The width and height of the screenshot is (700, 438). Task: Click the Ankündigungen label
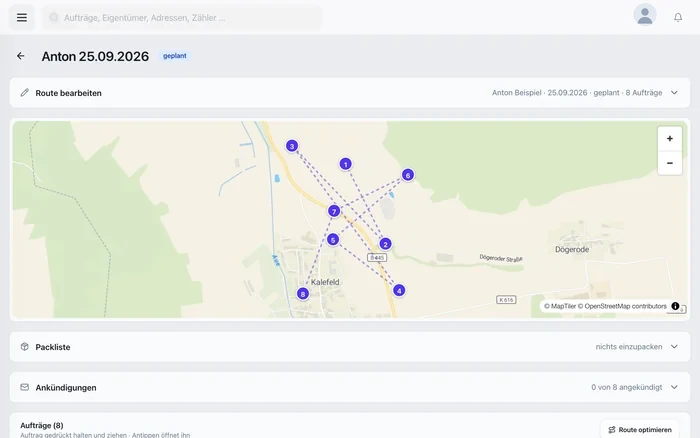coord(66,388)
